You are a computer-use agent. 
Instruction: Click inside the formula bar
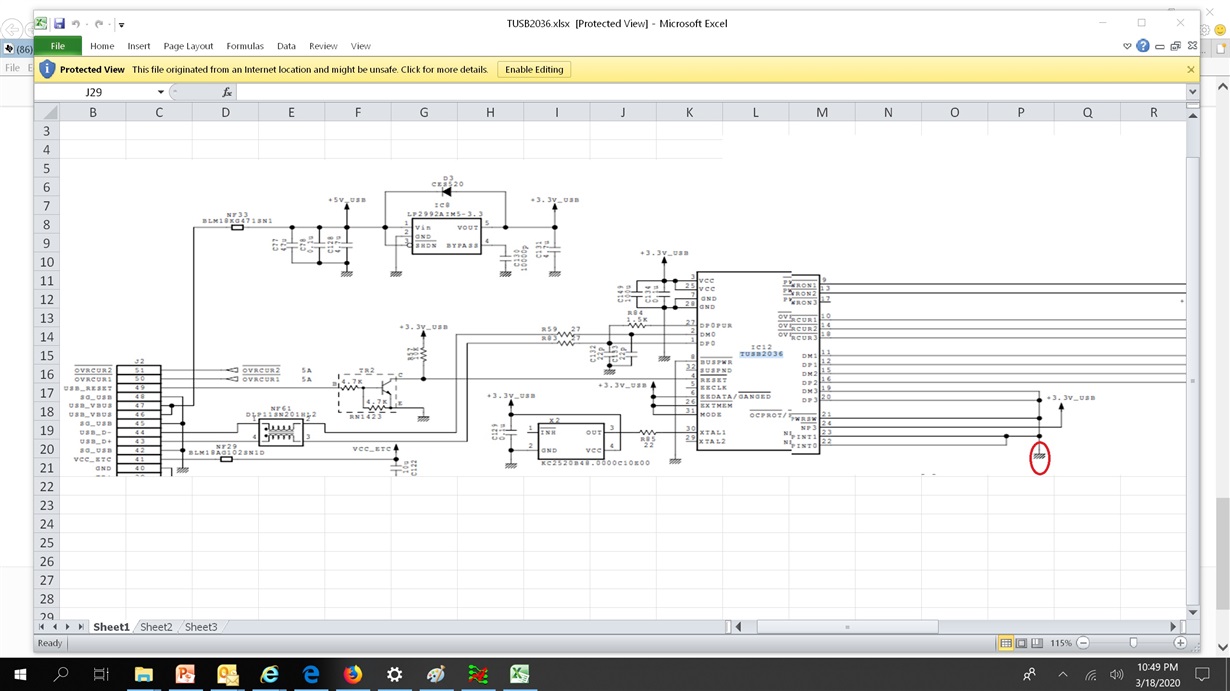710,92
